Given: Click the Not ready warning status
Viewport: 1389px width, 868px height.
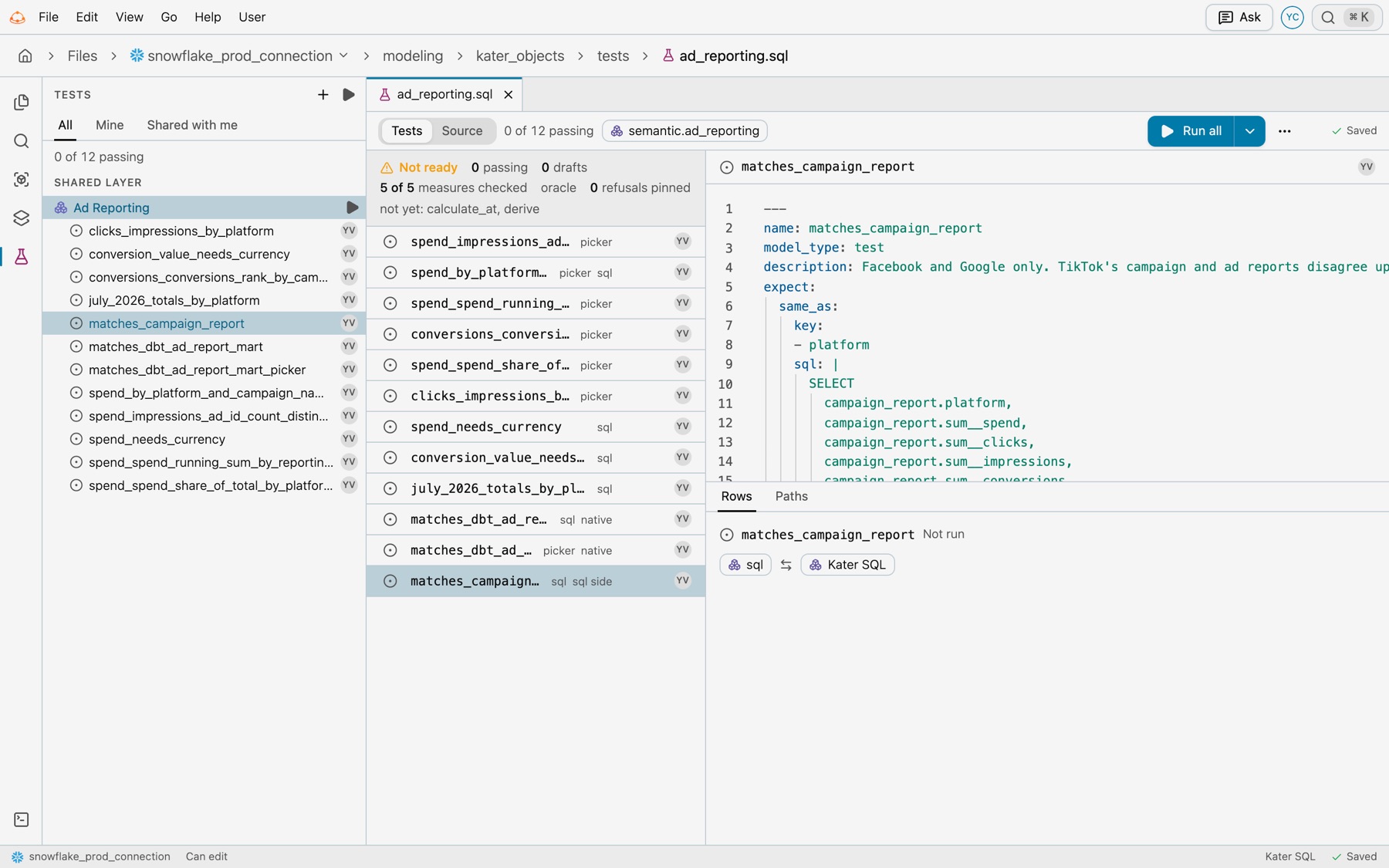Looking at the screenshot, I should tap(419, 167).
